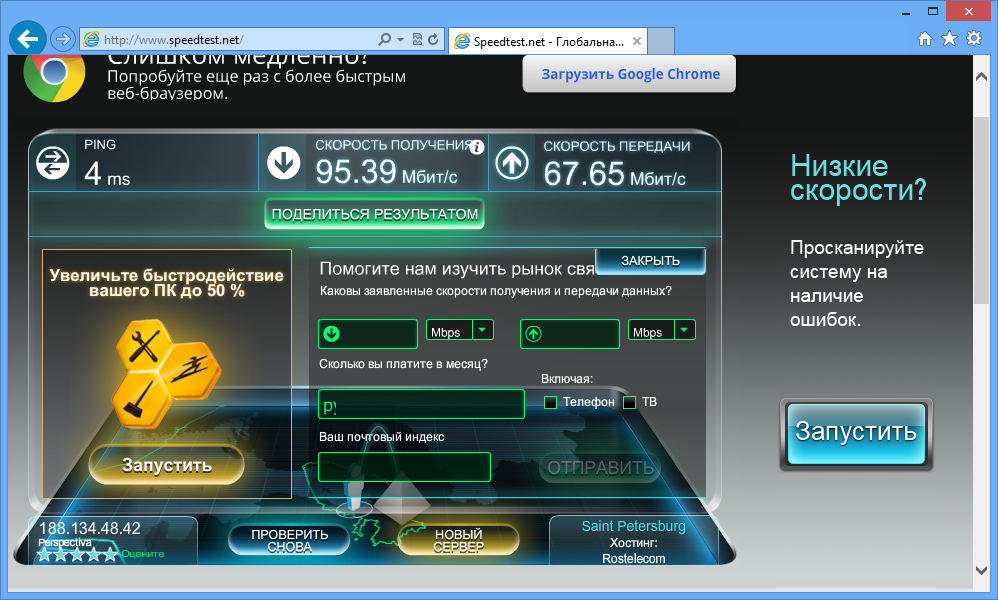The height and width of the screenshot is (600, 998).
Task: Click the IP address 188.134.48.42
Action: [90, 528]
